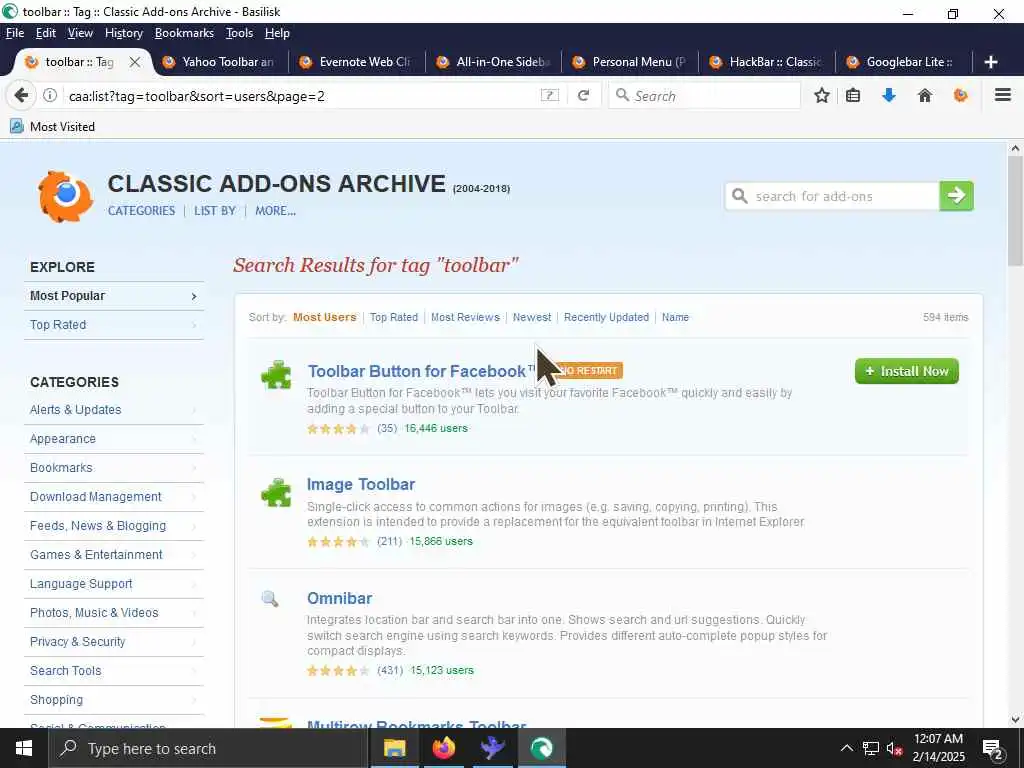Select Top Rated in Explore sidebar
1024x768 pixels.
pyautogui.click(x=114, y=325)
